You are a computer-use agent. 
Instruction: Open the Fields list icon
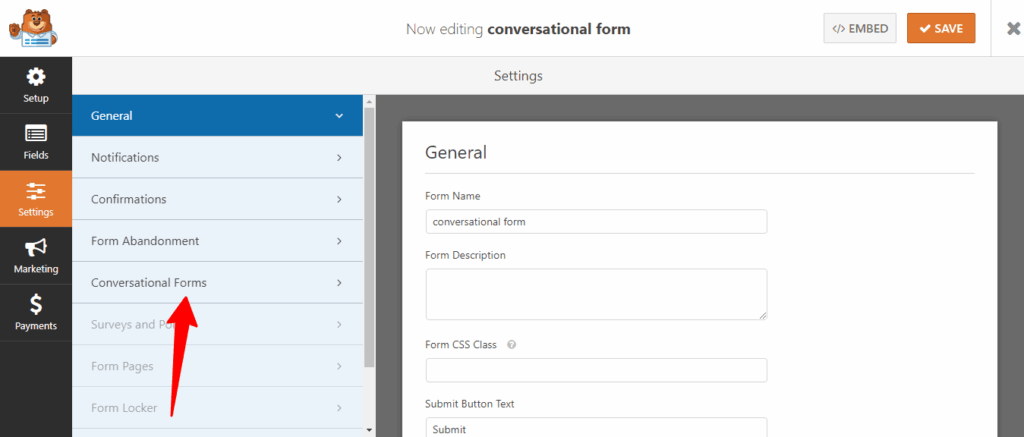(36, 134)
